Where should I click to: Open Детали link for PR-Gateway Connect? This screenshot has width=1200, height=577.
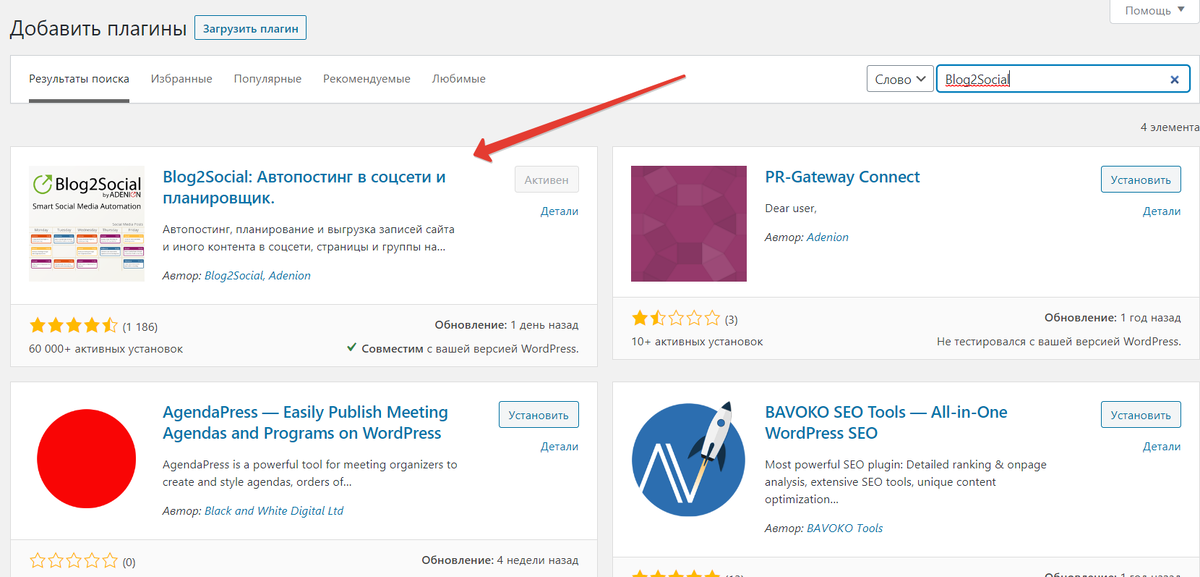1162,211
